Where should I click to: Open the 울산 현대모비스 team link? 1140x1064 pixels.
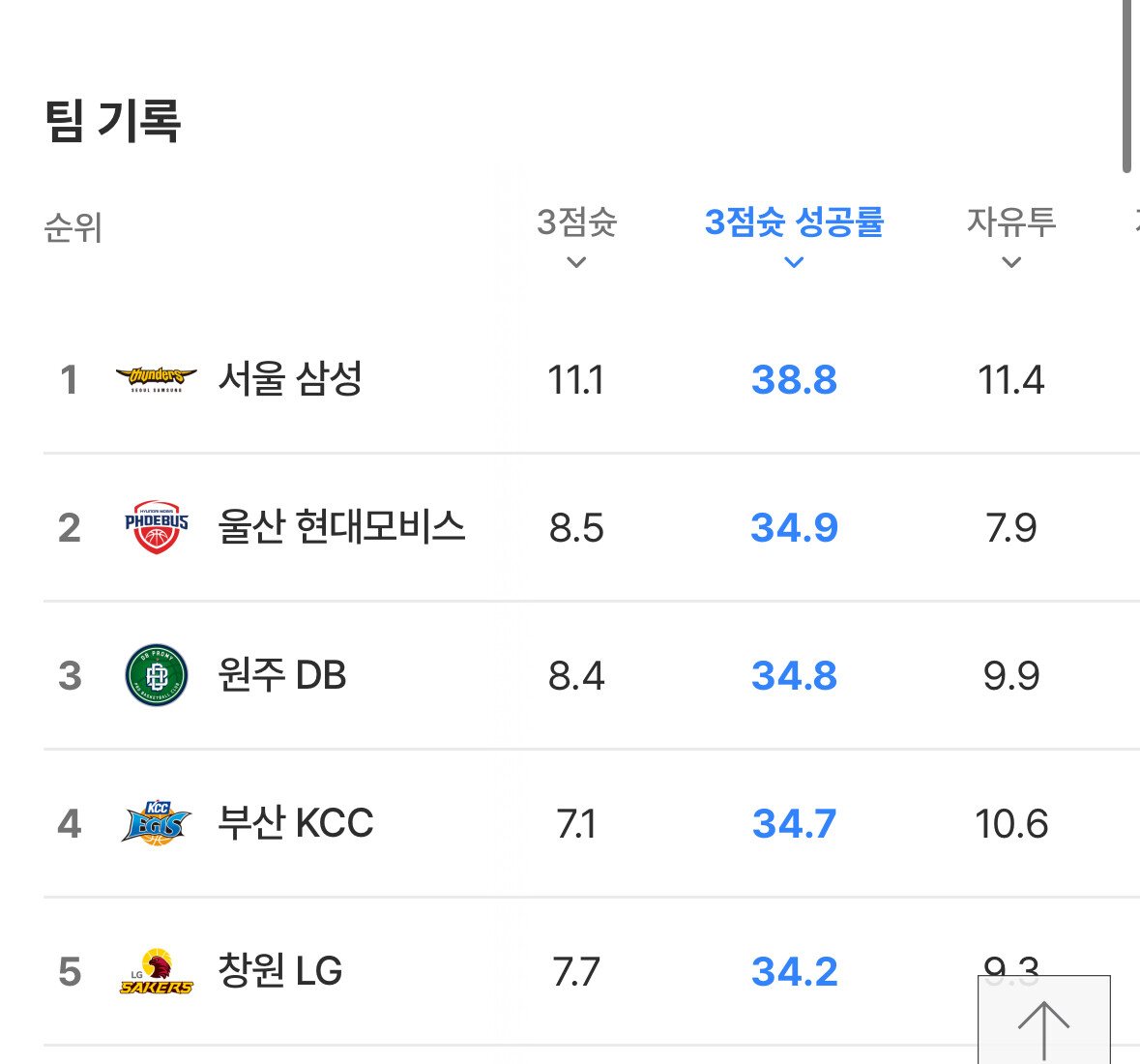341,527
